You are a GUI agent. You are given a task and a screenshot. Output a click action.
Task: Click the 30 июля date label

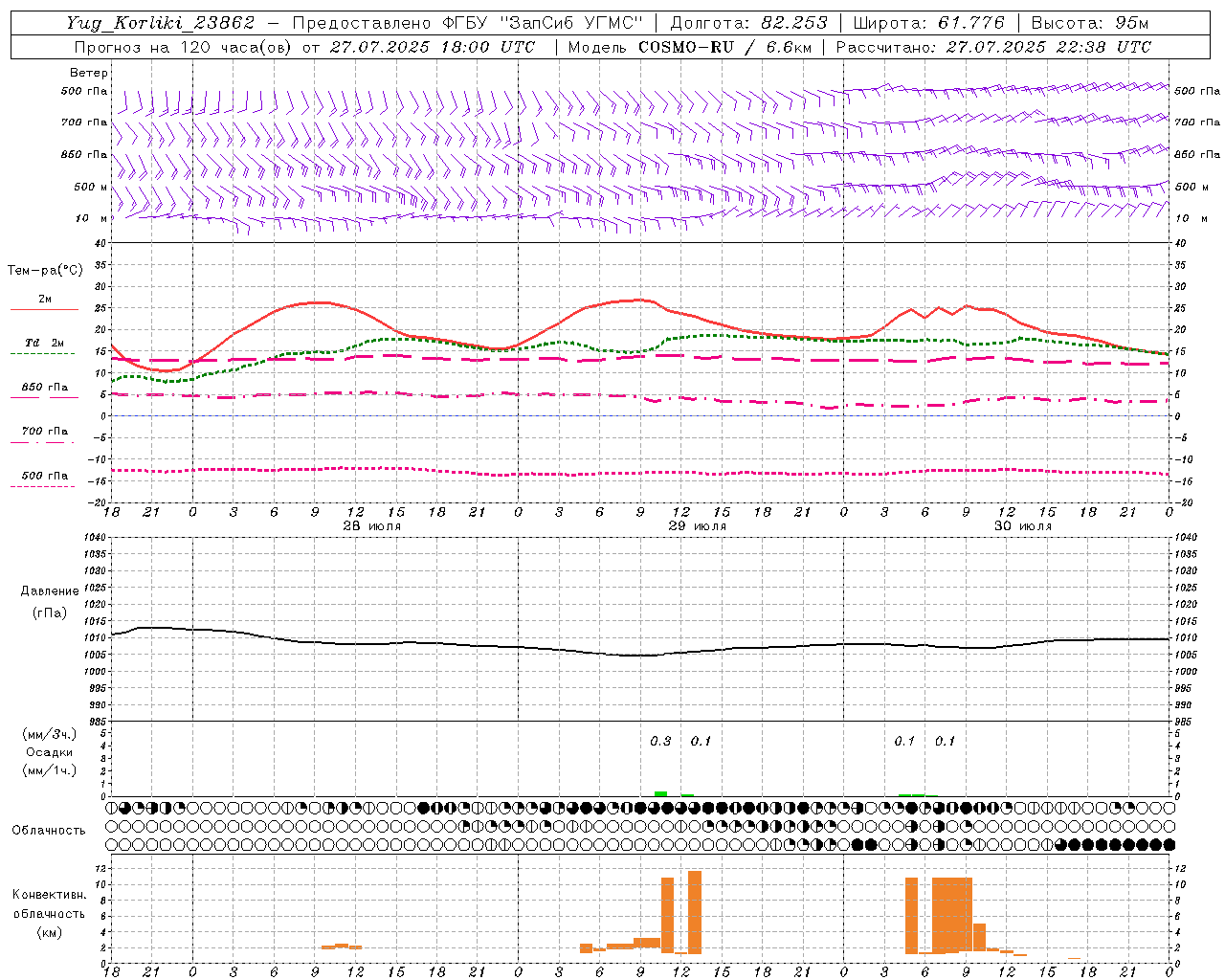pos(1022,526)
